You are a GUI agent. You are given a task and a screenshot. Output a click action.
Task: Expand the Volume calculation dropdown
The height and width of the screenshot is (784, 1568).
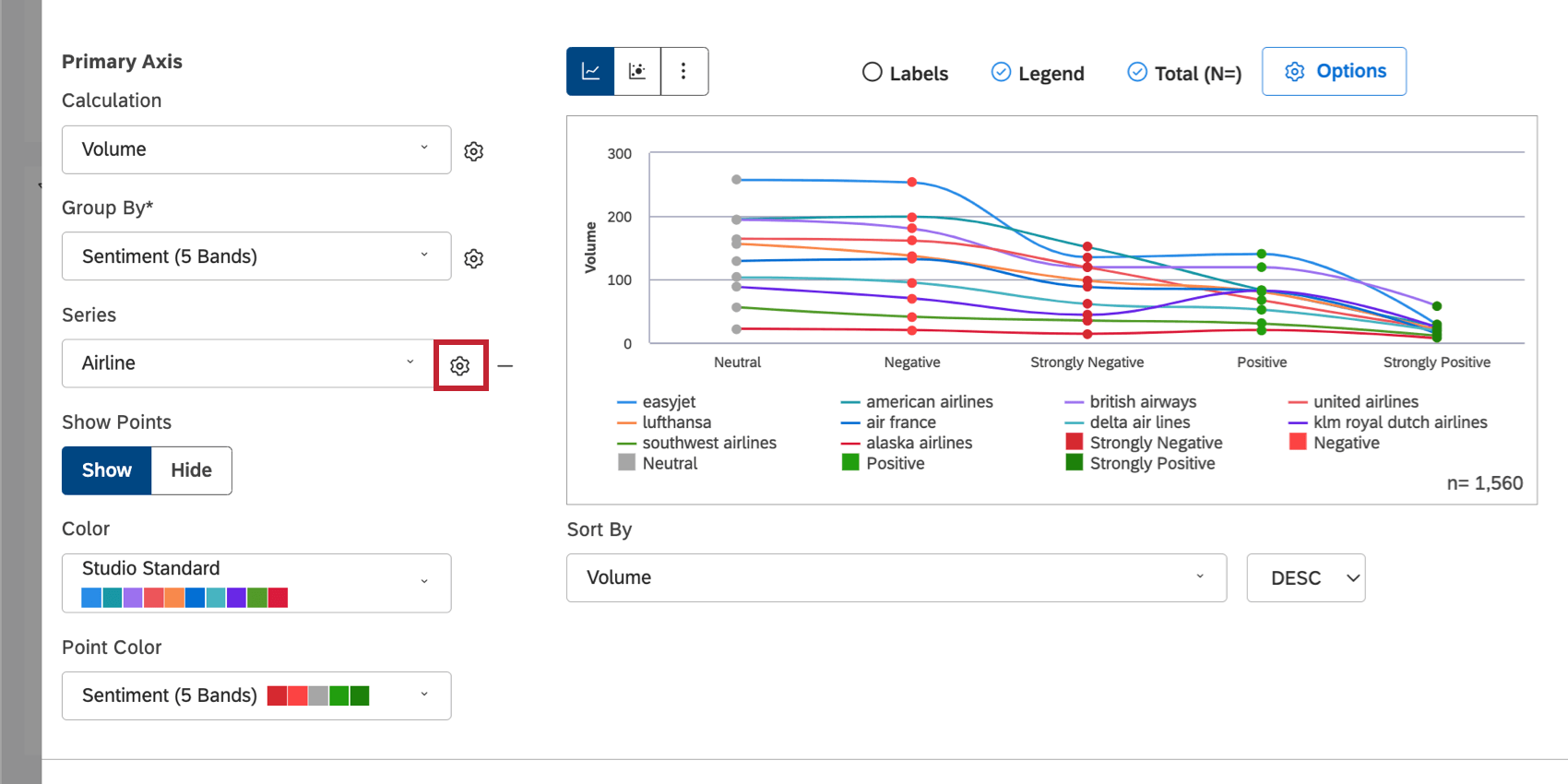[x=255, y=149]
